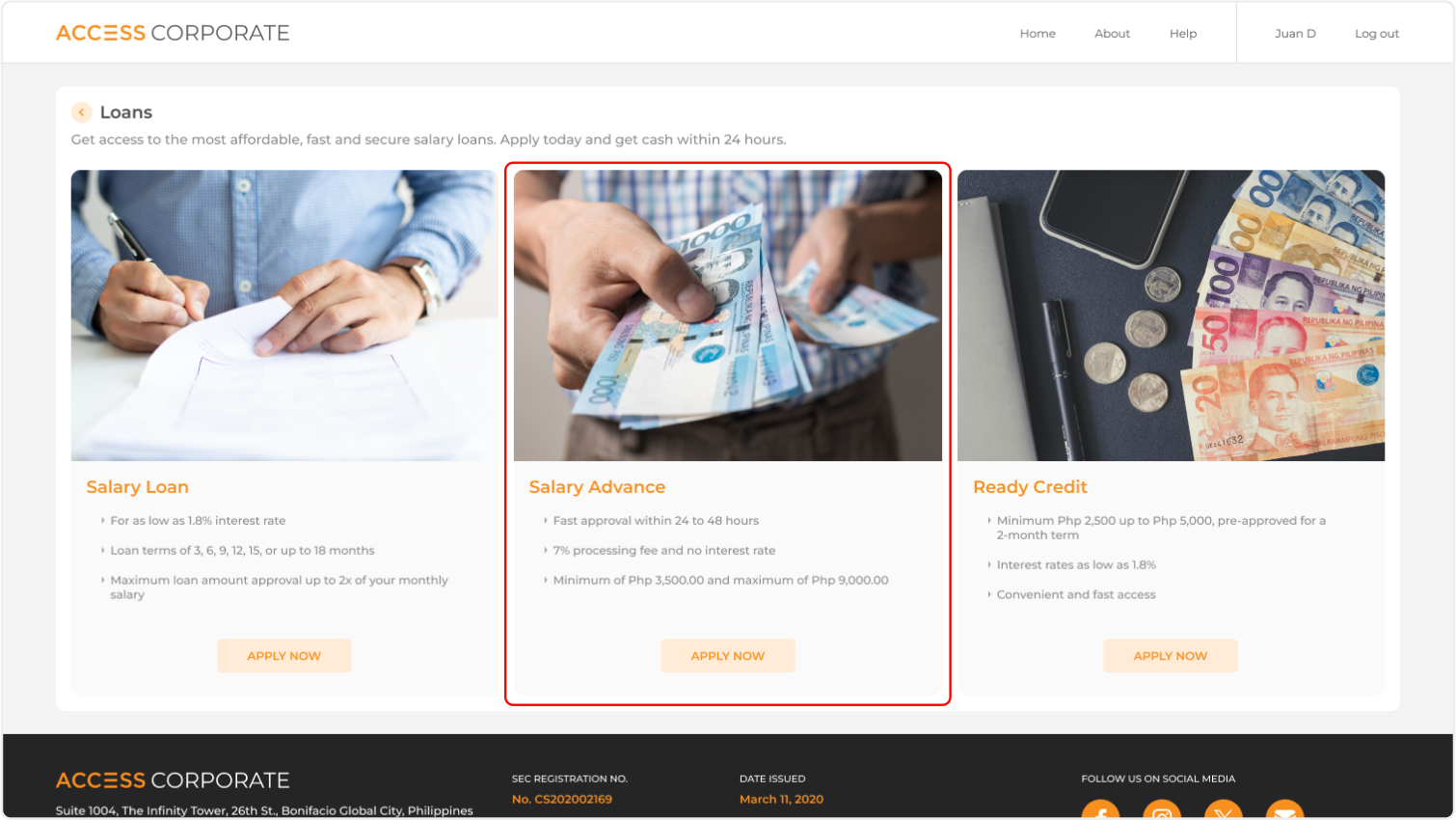Image resolution: width=1456 pixels, height=820 pixels.
Task: Select the Ready Credit banknotes photo
Action: pyautogui.click(x=1171, y=315)
